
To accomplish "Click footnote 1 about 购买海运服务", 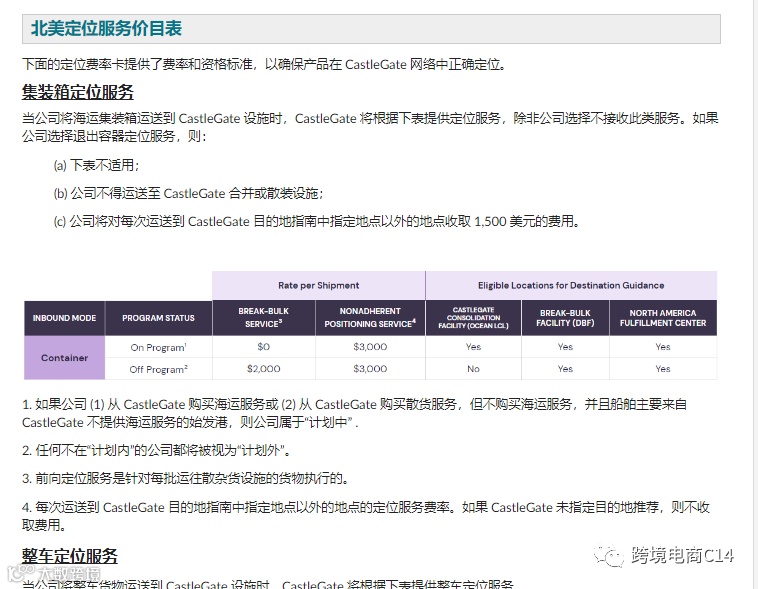I will [354, 413].
